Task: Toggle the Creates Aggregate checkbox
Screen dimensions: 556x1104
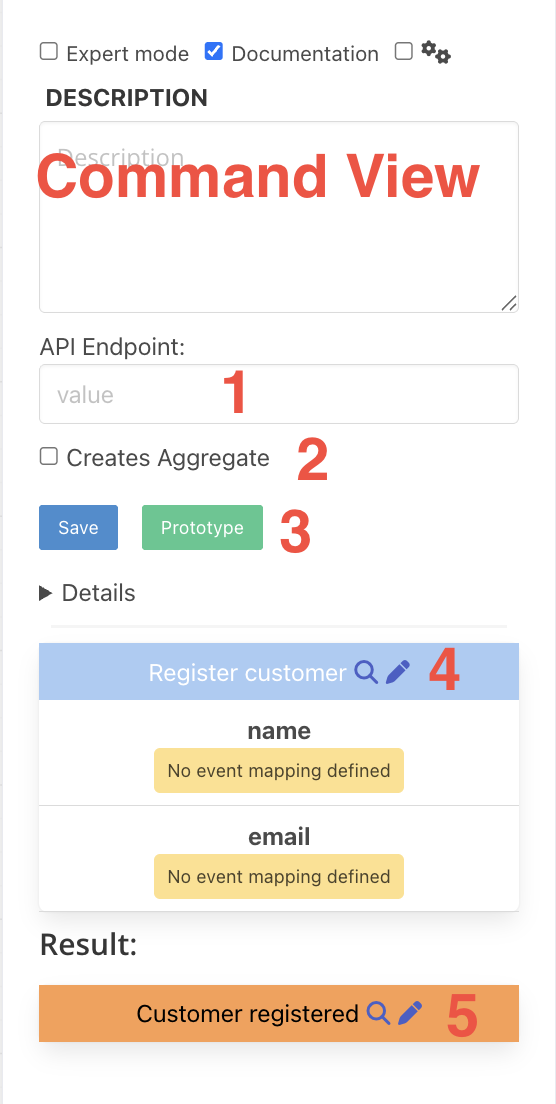Action: click(49, 456)
